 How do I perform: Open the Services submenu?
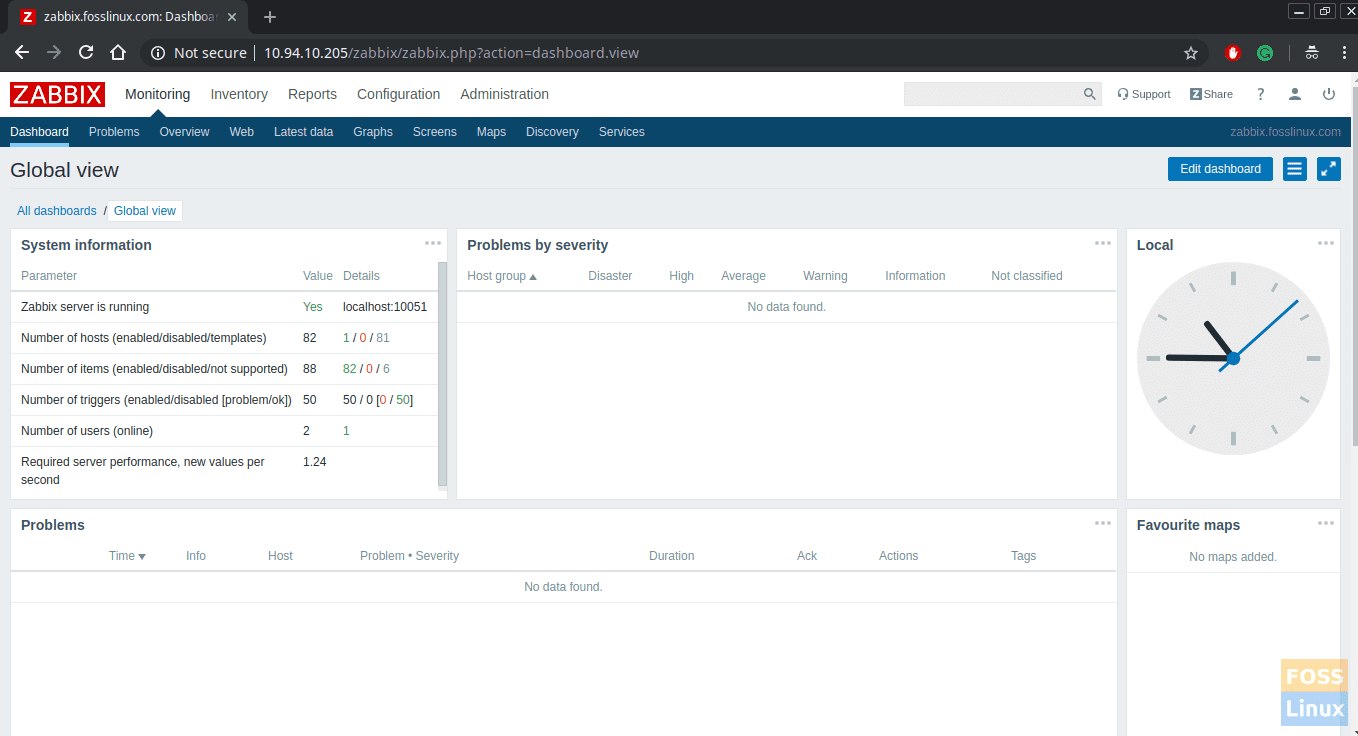pyautogui.click(x=621, y=132)
